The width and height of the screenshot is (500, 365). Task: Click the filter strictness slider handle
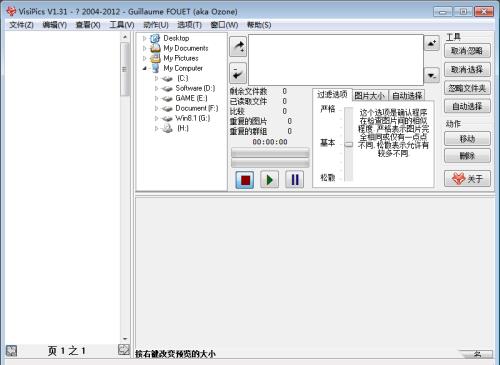[349, 144]
